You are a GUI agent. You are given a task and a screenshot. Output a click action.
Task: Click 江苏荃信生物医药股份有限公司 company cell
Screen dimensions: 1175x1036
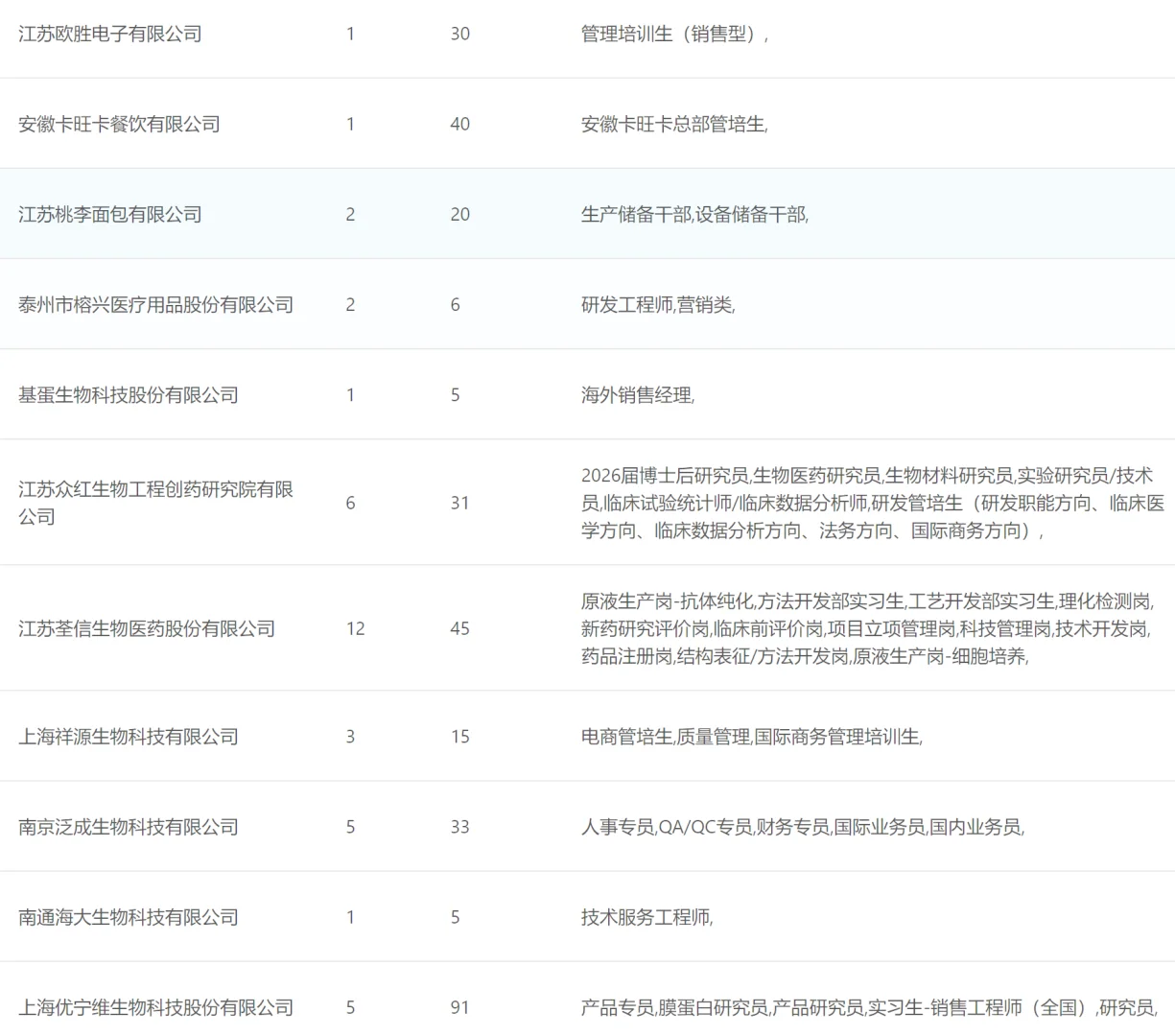click(147, 628)
